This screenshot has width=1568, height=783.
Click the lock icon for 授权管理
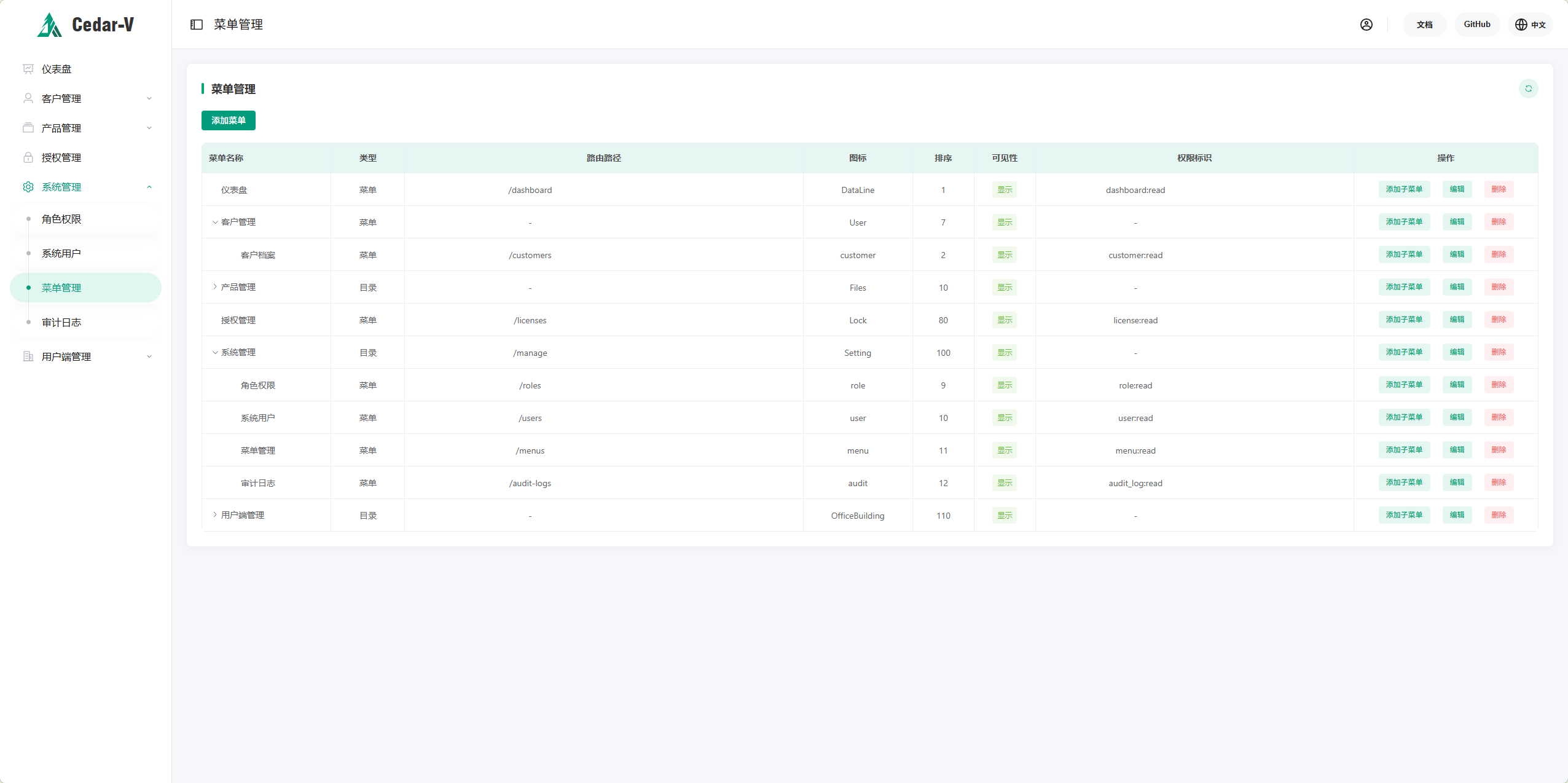28,157
